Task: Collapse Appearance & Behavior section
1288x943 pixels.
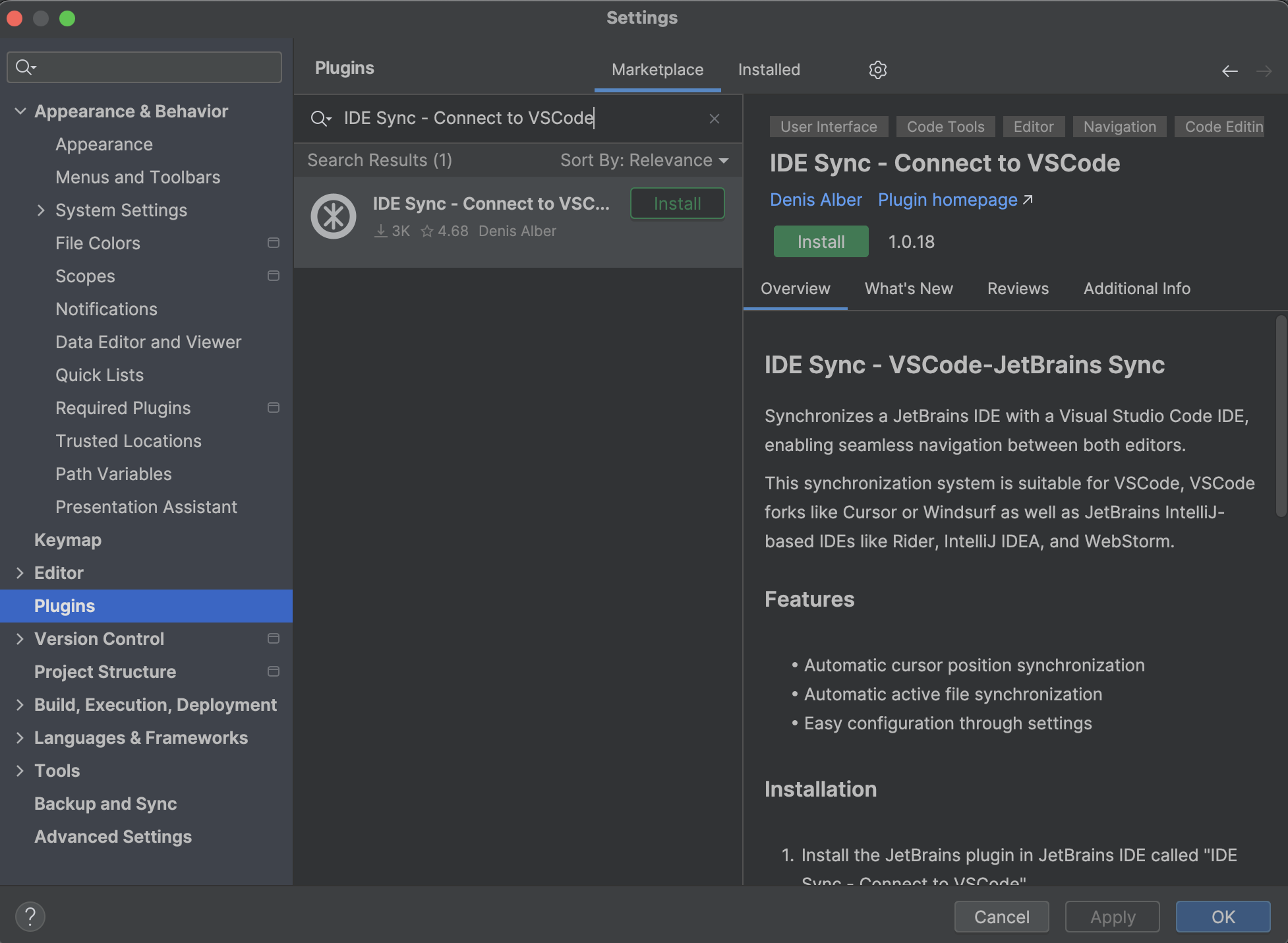Action: click(x=20, y=111)
